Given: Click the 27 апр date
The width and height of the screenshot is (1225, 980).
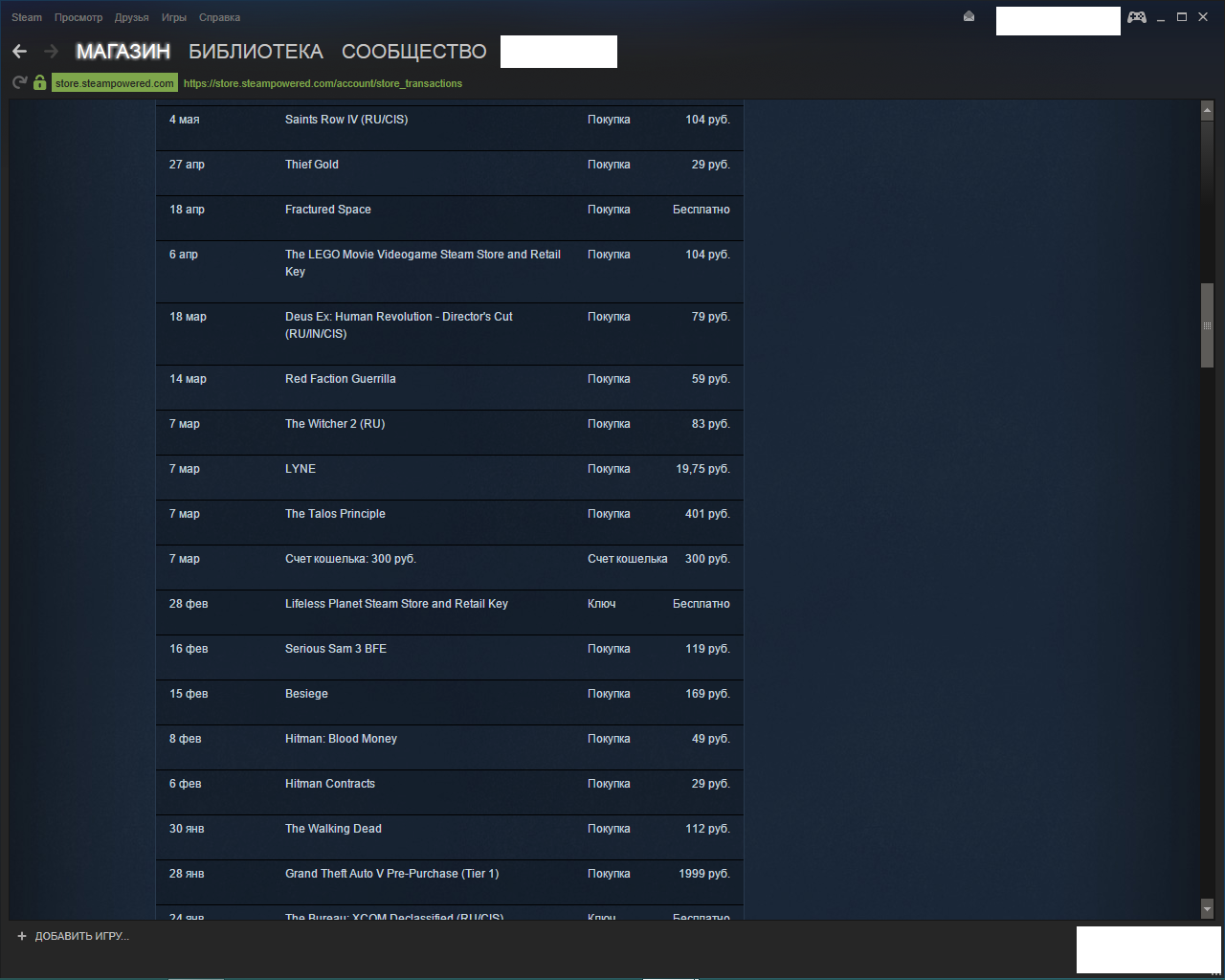Looking at the screenshot, I should point(187,165).
